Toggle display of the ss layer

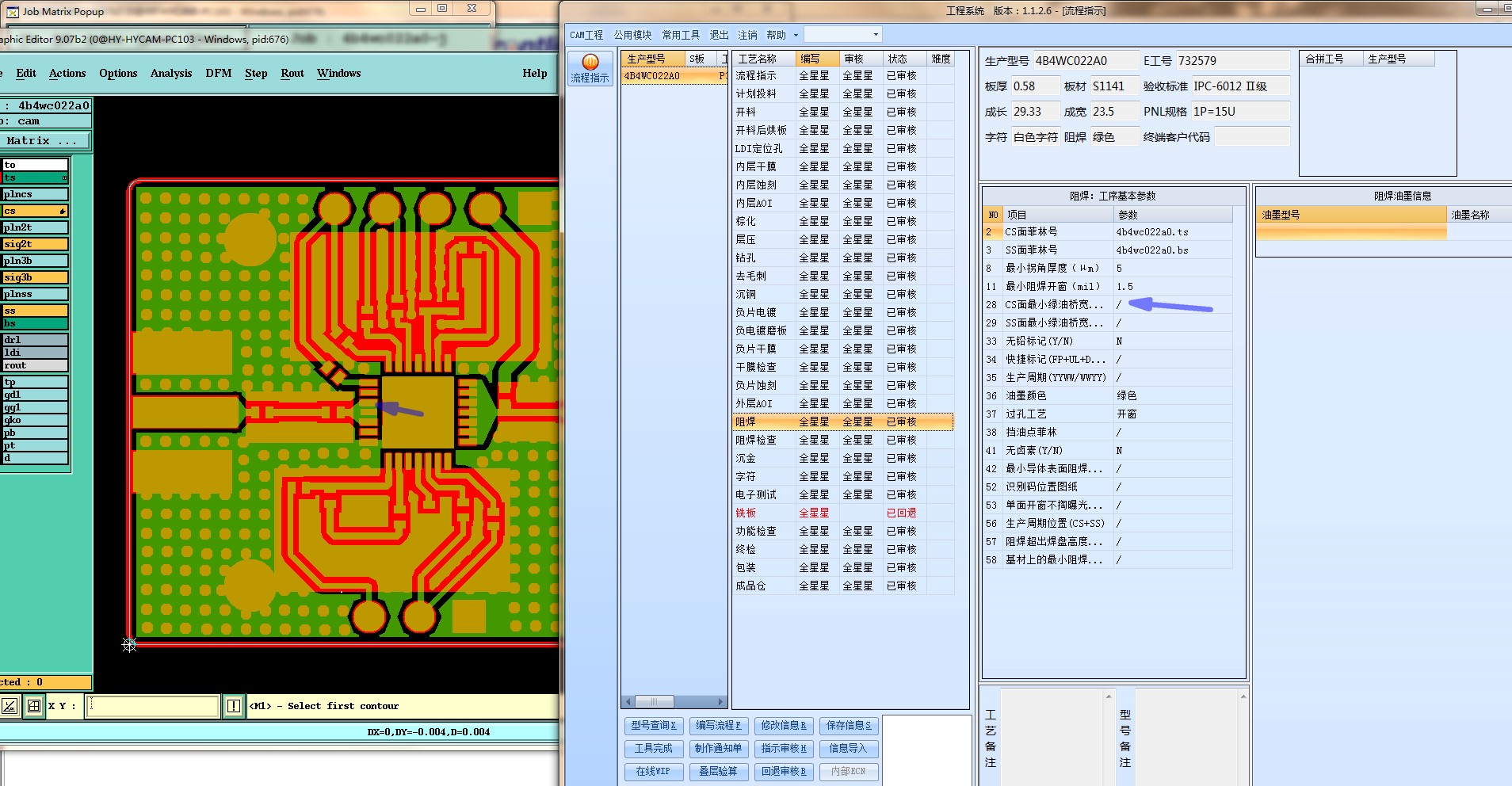35,311
